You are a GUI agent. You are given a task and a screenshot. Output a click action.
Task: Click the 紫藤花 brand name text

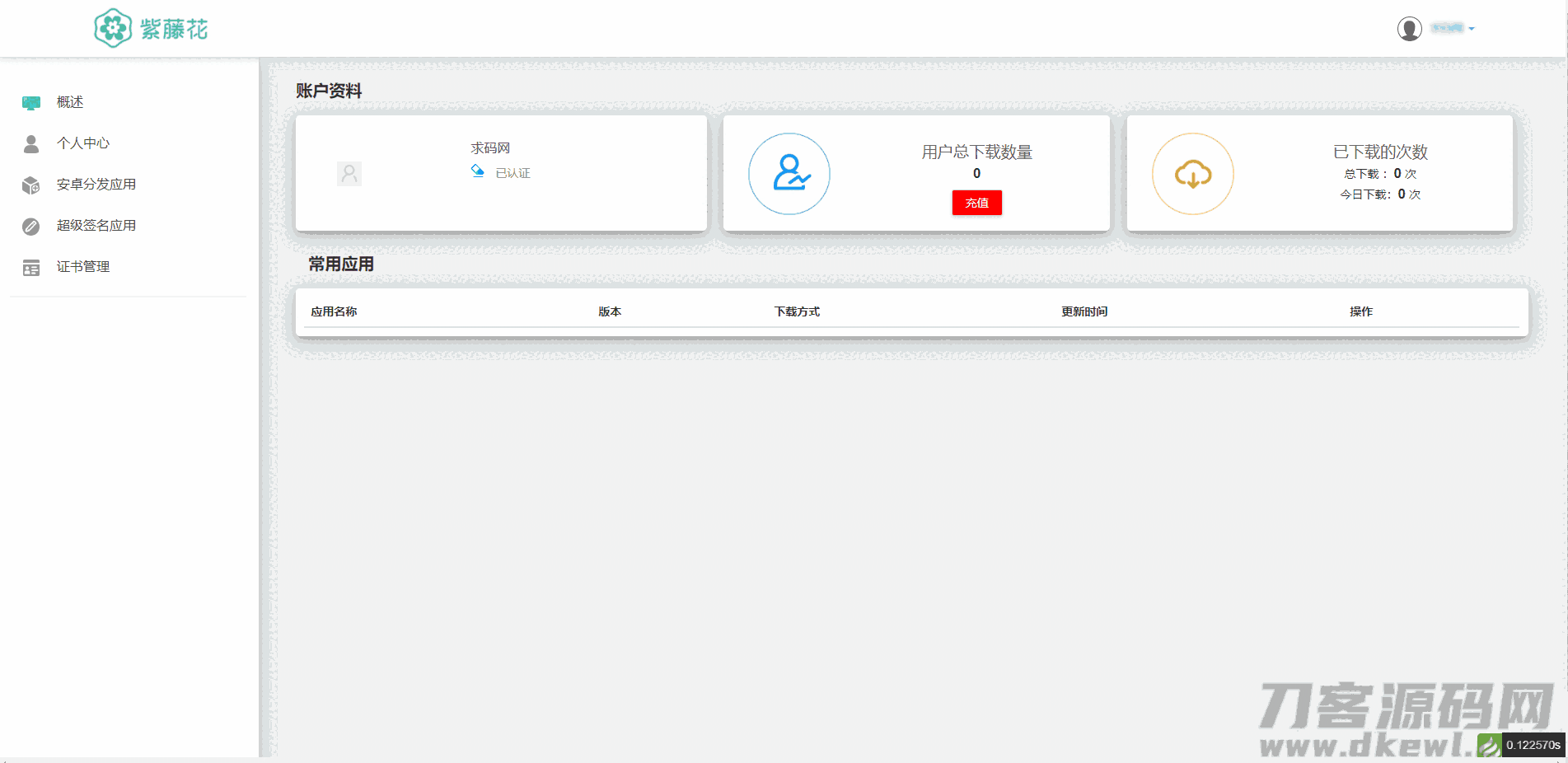[174, 30]
